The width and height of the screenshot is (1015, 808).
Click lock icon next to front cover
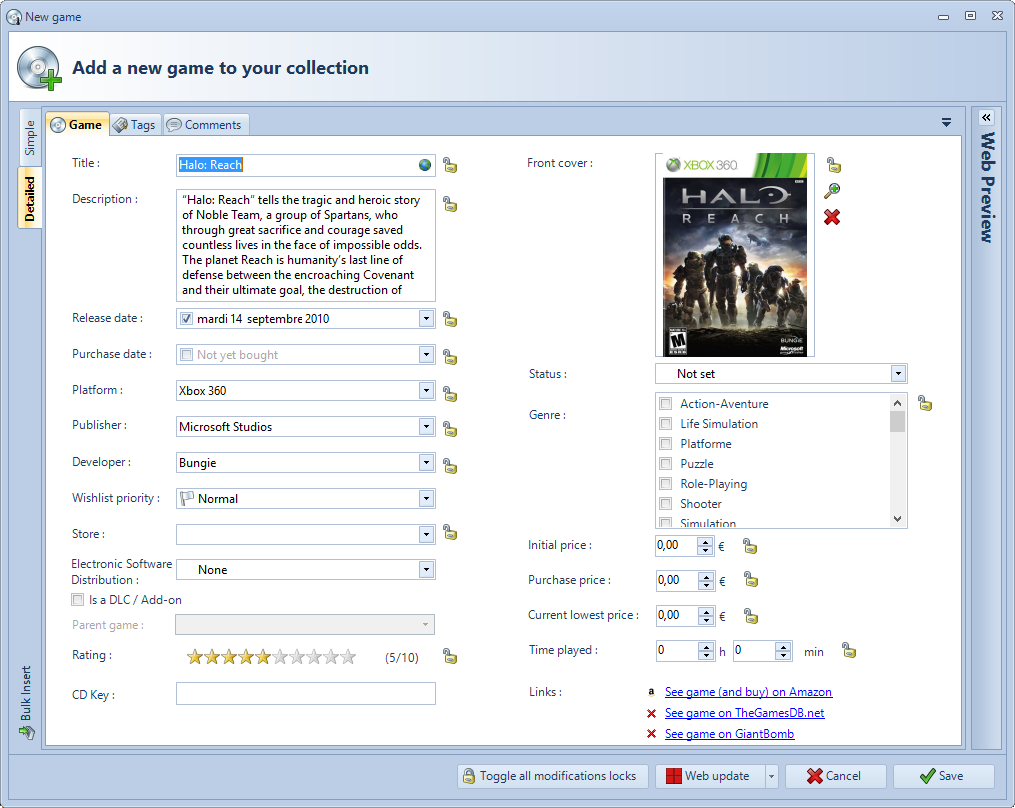[833, 165]
